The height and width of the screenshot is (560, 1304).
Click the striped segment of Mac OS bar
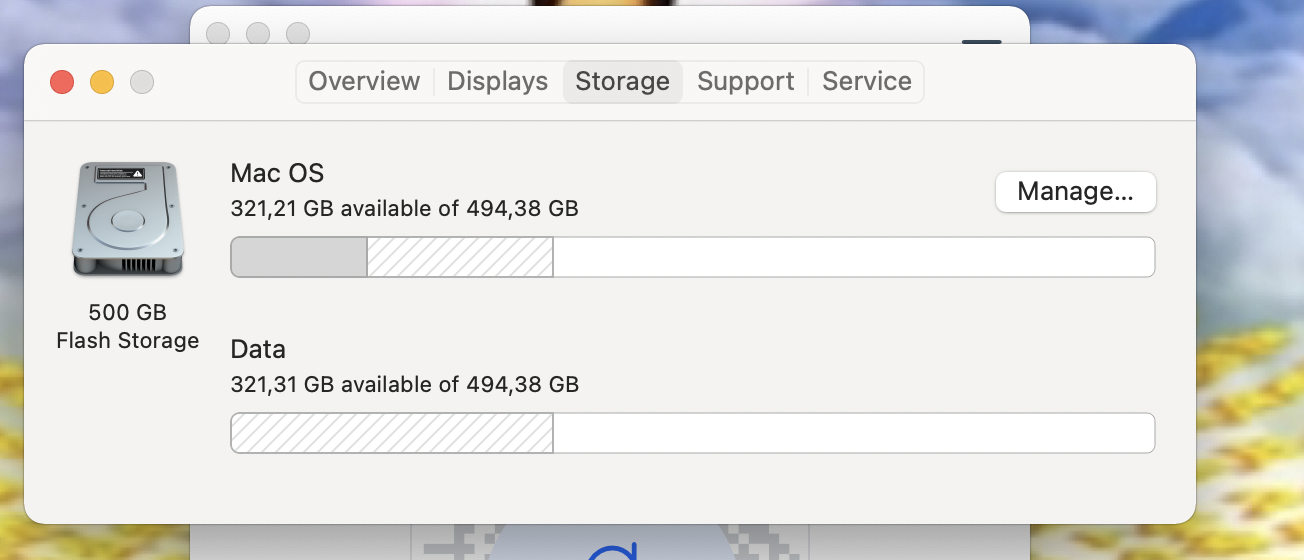(x=460, y=257)
